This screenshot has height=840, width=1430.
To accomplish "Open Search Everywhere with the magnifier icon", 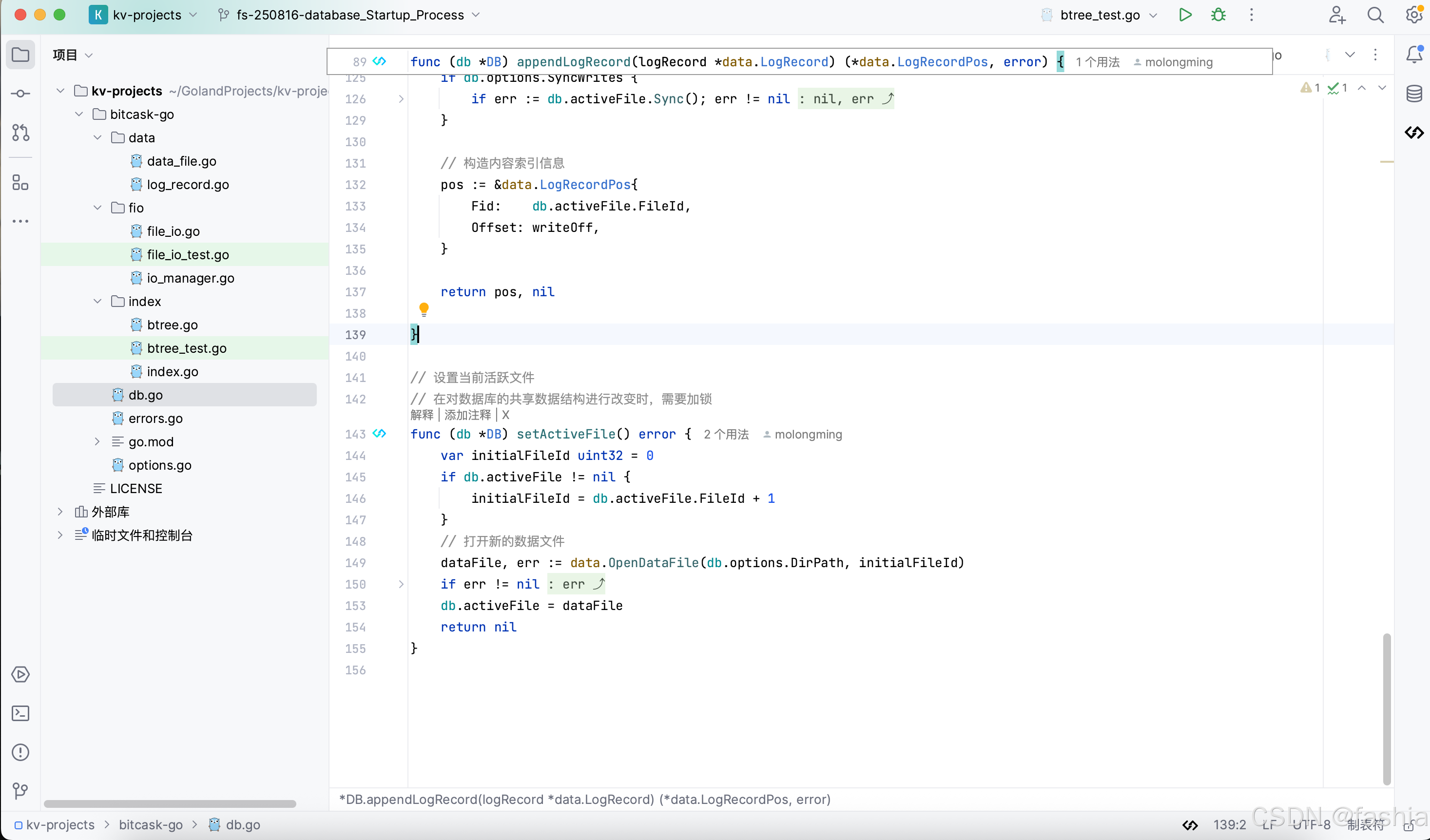I will (x=1375, y=15).
